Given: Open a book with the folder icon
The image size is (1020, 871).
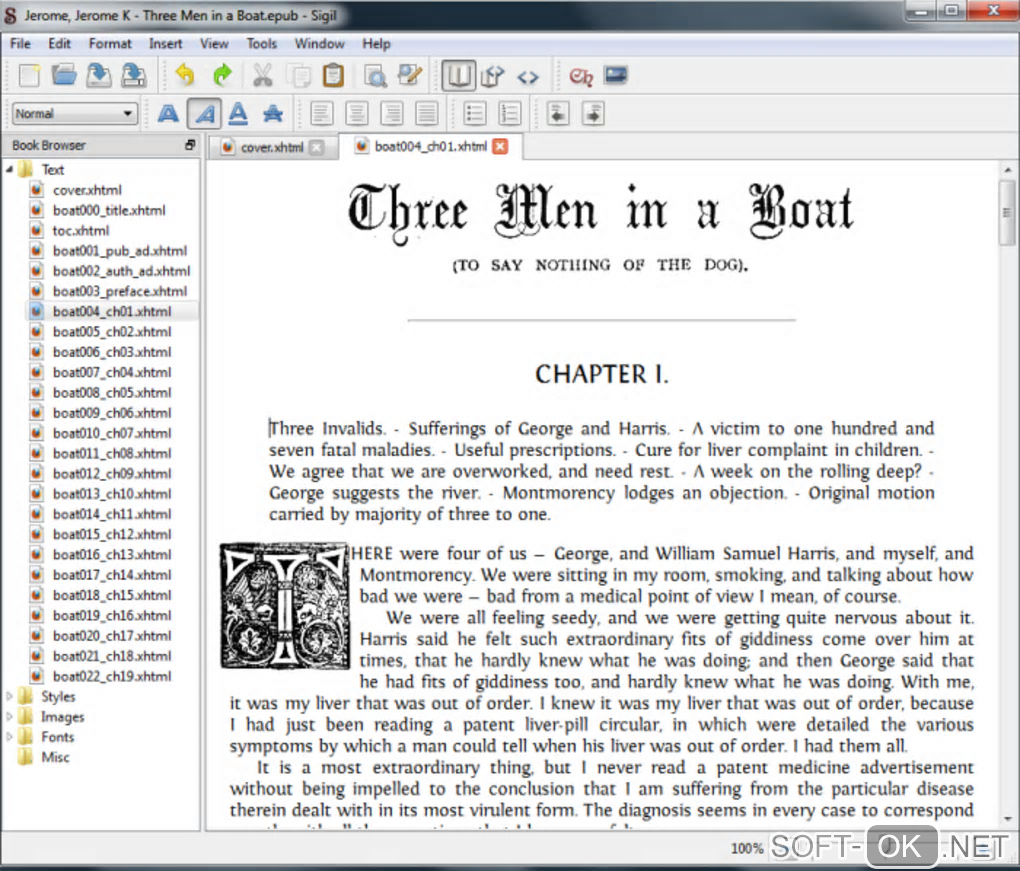Looking at the screenshot, I should click(x=64, y=75).
